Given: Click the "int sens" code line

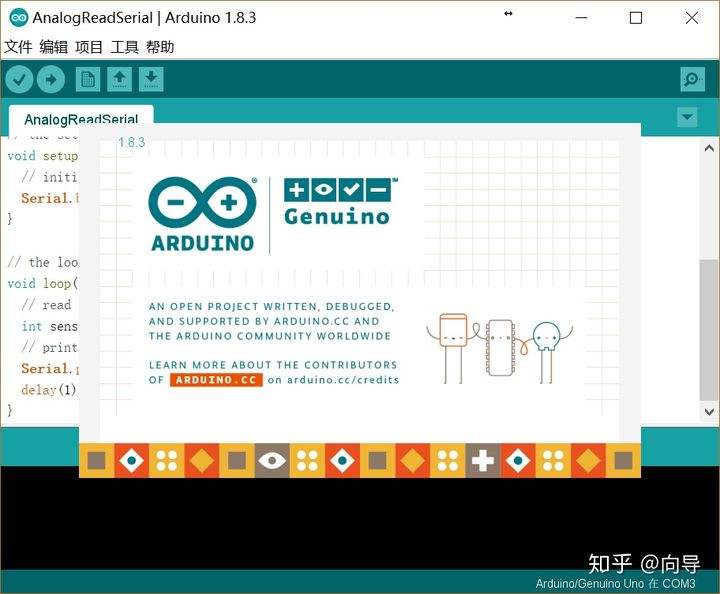Looking at the screenshot, I should click(50, 326).
